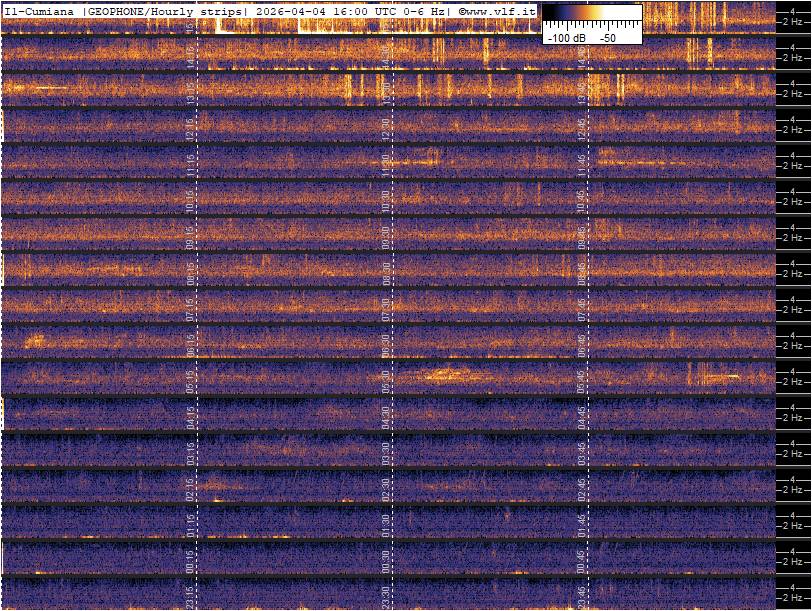Select the 00:30 time marker label
This screenshot has height=611, width=812.
tap(385, 560)
